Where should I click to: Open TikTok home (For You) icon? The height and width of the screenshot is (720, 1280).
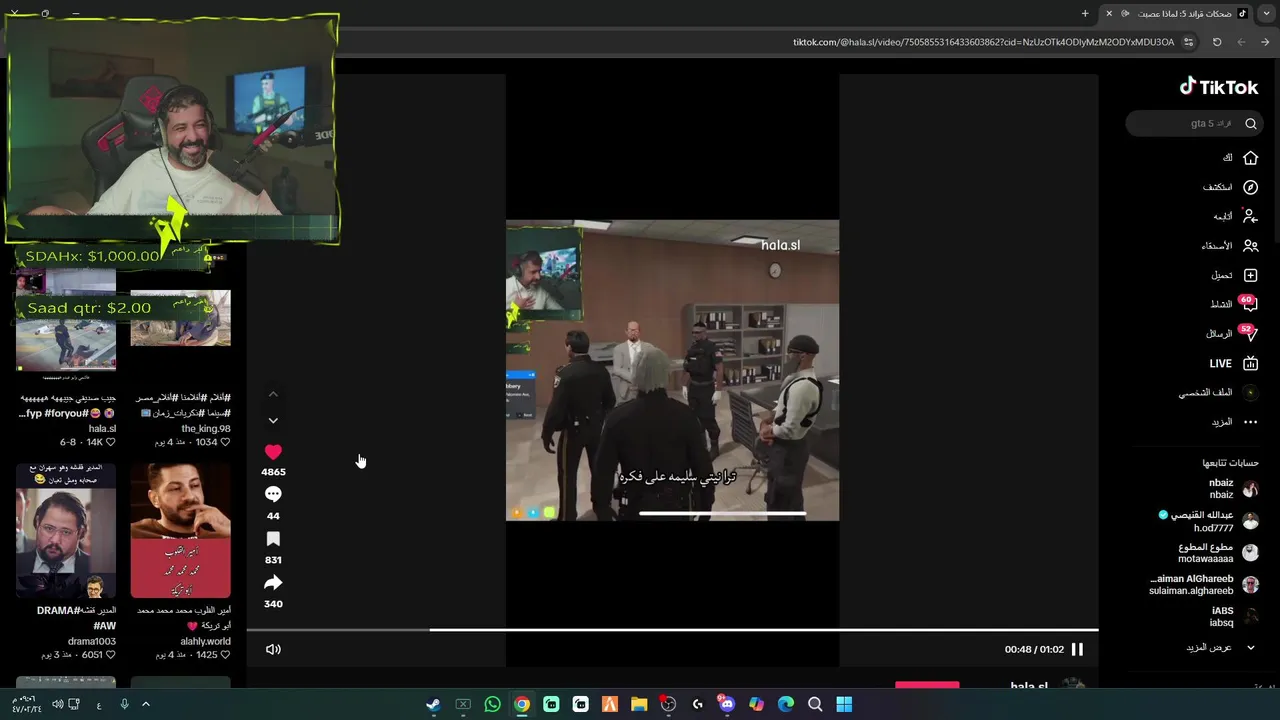pyautogui.click(x=1250, y=158)
